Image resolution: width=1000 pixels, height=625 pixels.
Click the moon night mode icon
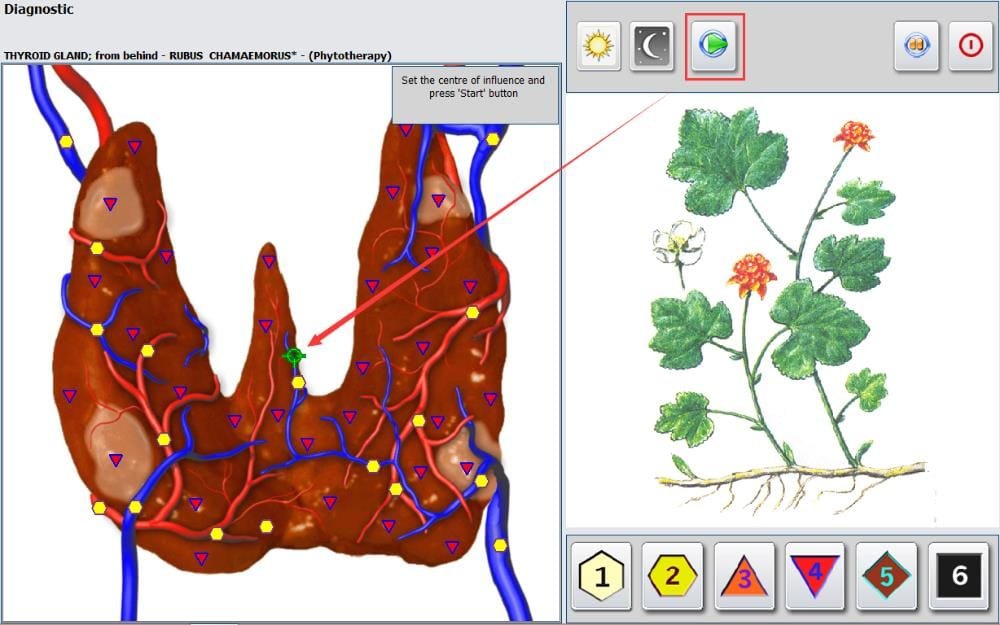click(651, 45)
